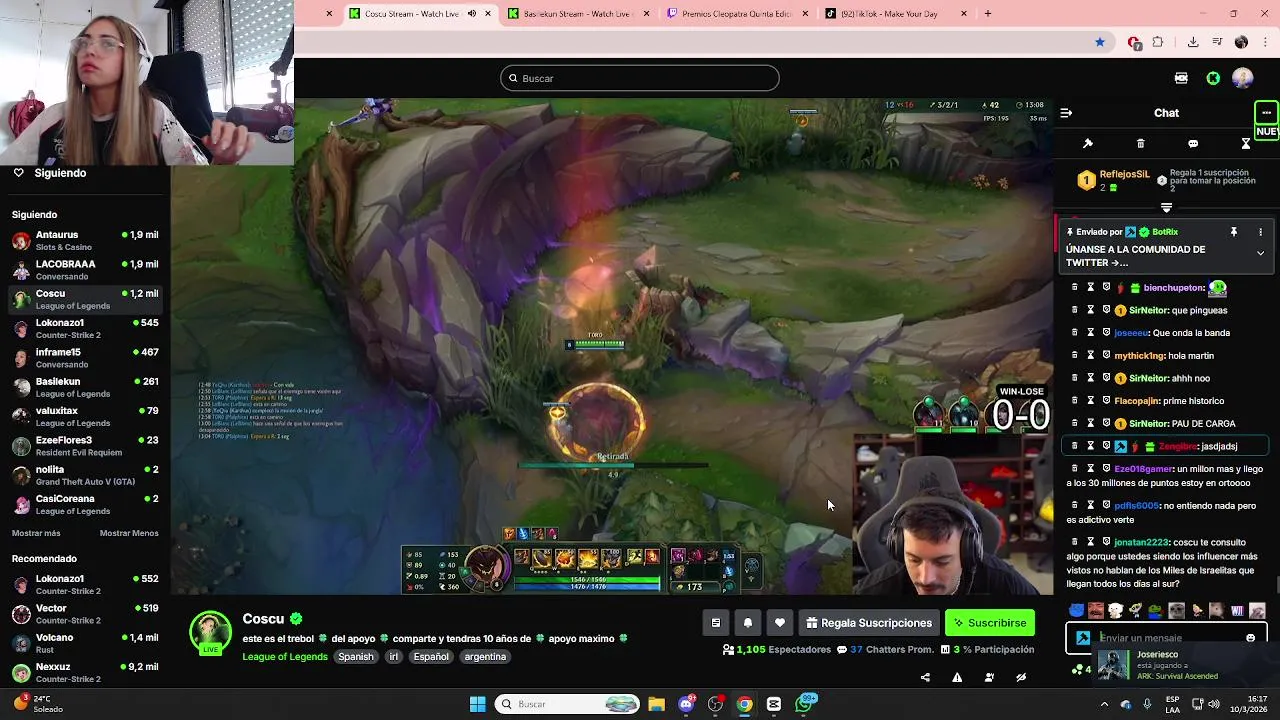Bookmark page with the blue star icon

coord(1100,42)
